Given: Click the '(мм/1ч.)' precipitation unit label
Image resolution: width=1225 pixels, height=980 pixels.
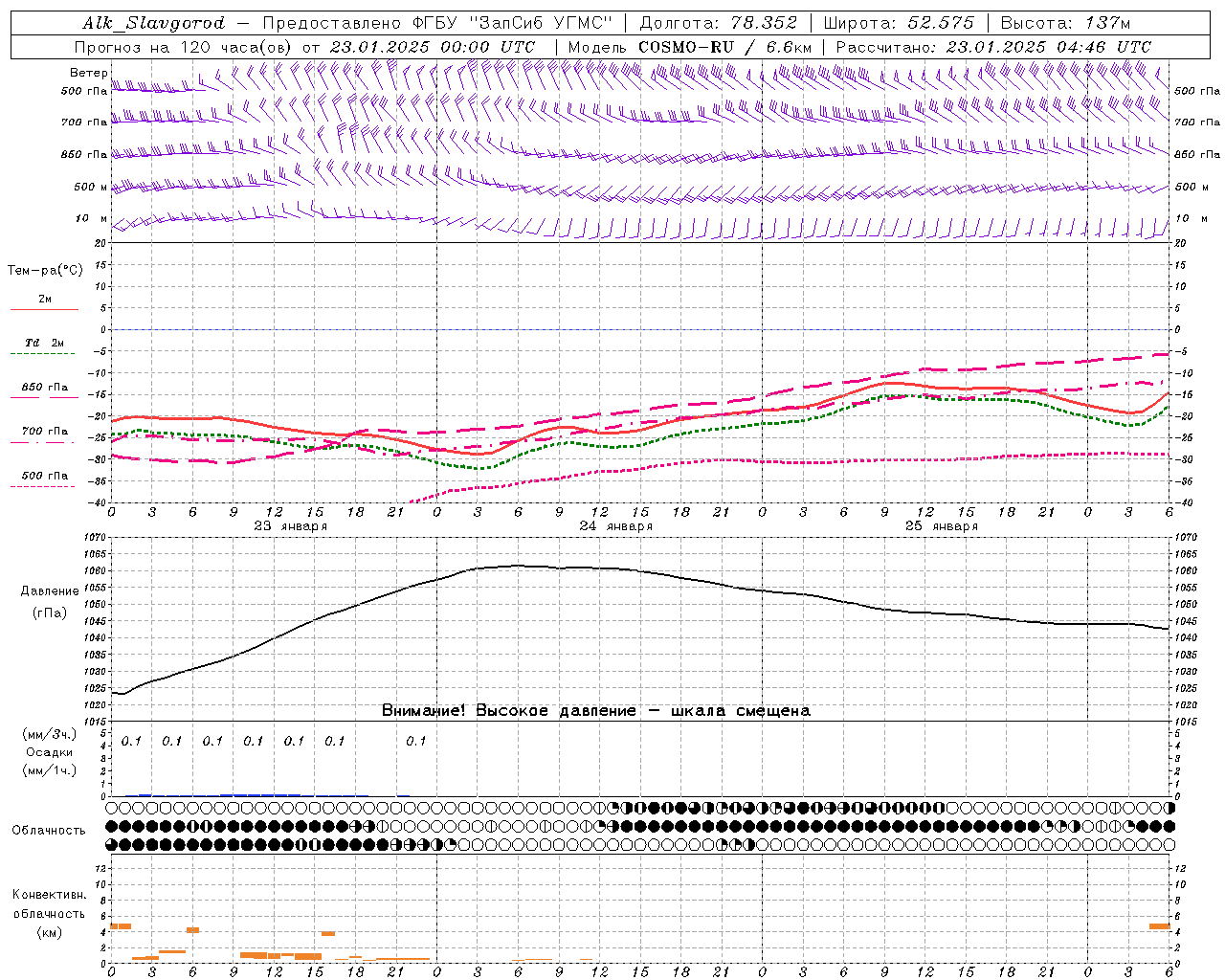Looking at the screenshot, I should [x=49, y=770].
